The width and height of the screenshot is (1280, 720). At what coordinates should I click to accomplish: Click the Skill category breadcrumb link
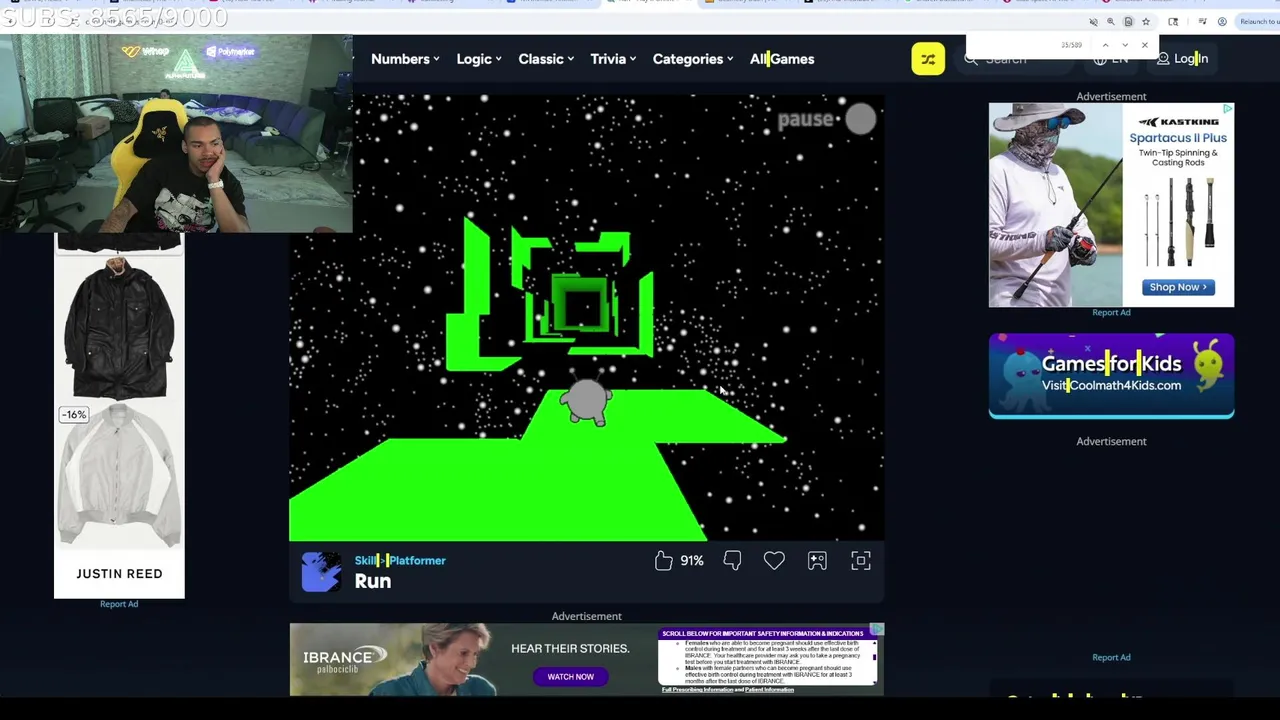[365, 561]
